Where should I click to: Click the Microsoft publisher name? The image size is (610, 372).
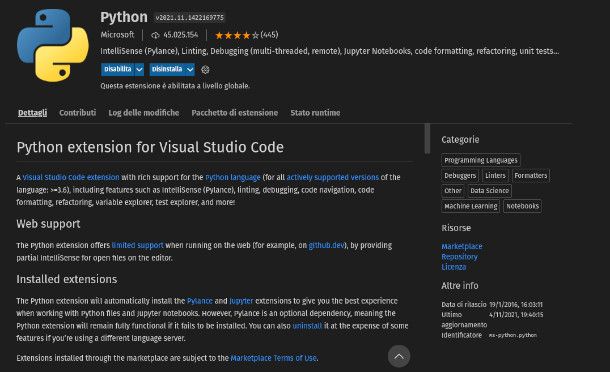coord(117,35)
